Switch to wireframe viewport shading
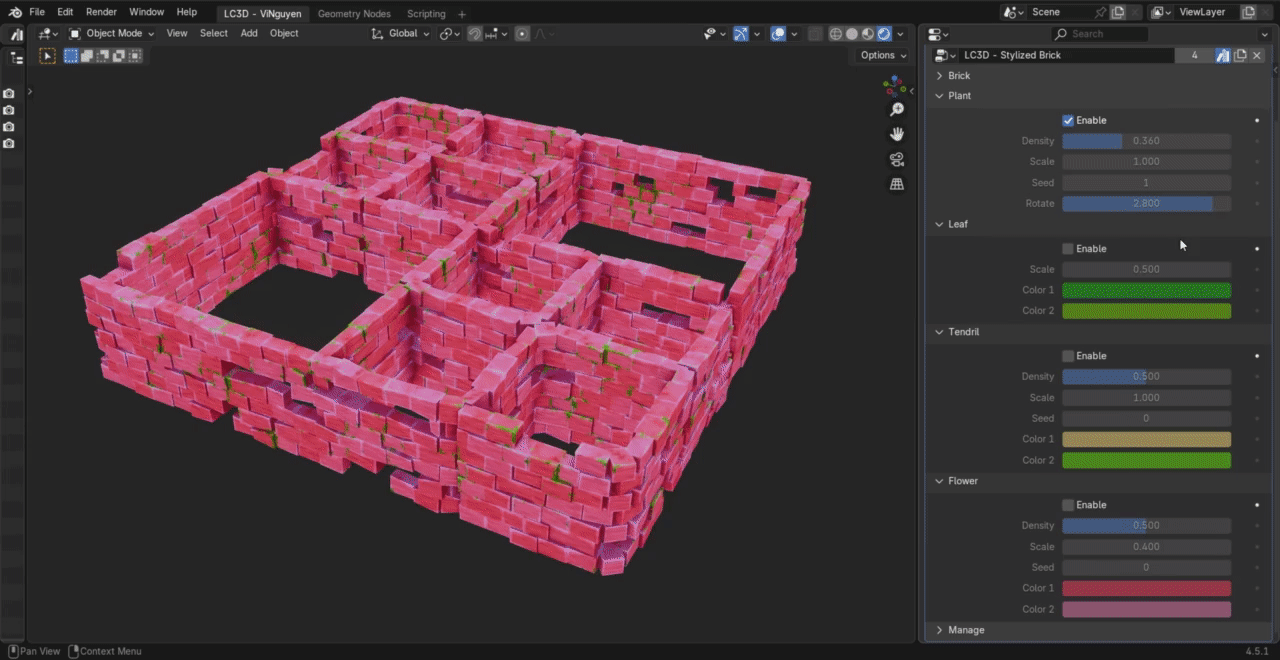The width and height of the screenshot is (1280, 660). [836, 33]
